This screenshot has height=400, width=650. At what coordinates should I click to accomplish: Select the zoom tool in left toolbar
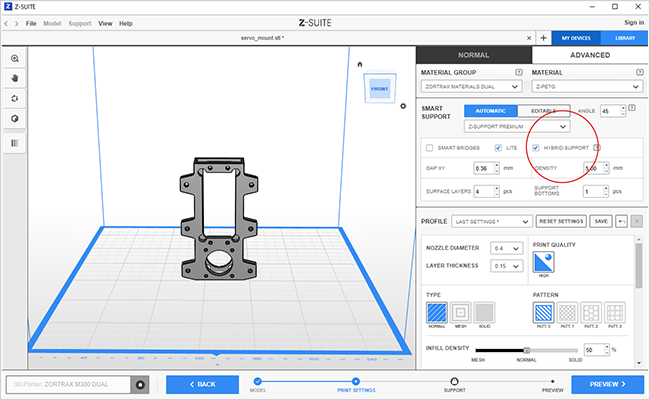point(15,58)
